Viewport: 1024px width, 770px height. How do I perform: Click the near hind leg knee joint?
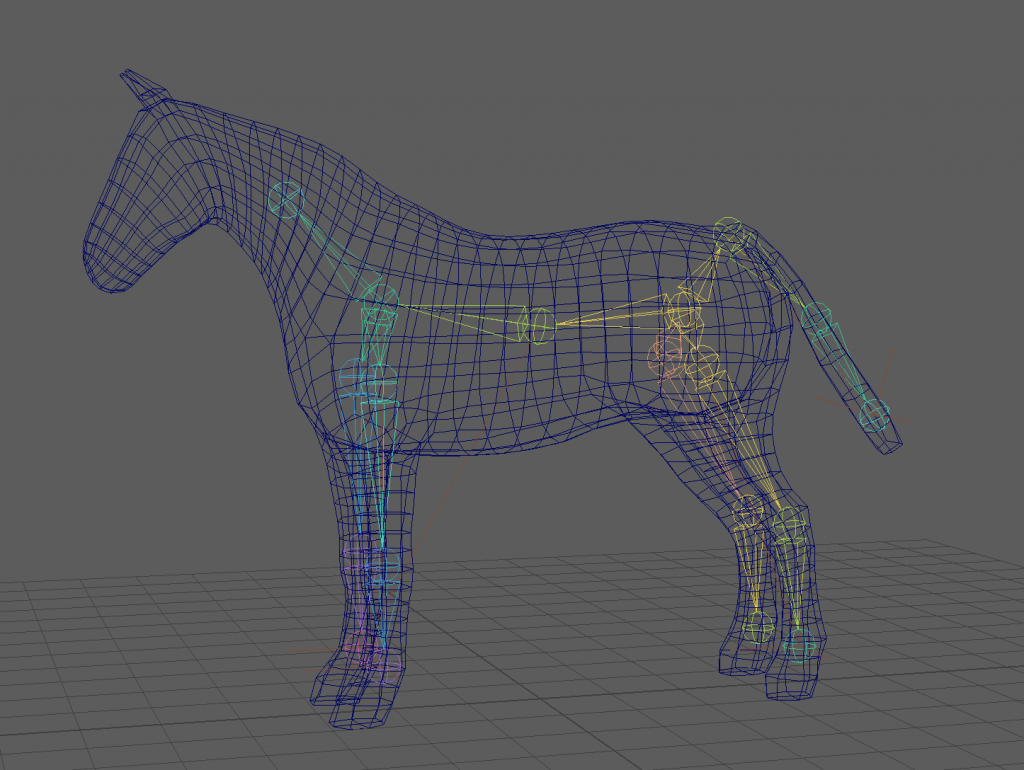(788, 521)
